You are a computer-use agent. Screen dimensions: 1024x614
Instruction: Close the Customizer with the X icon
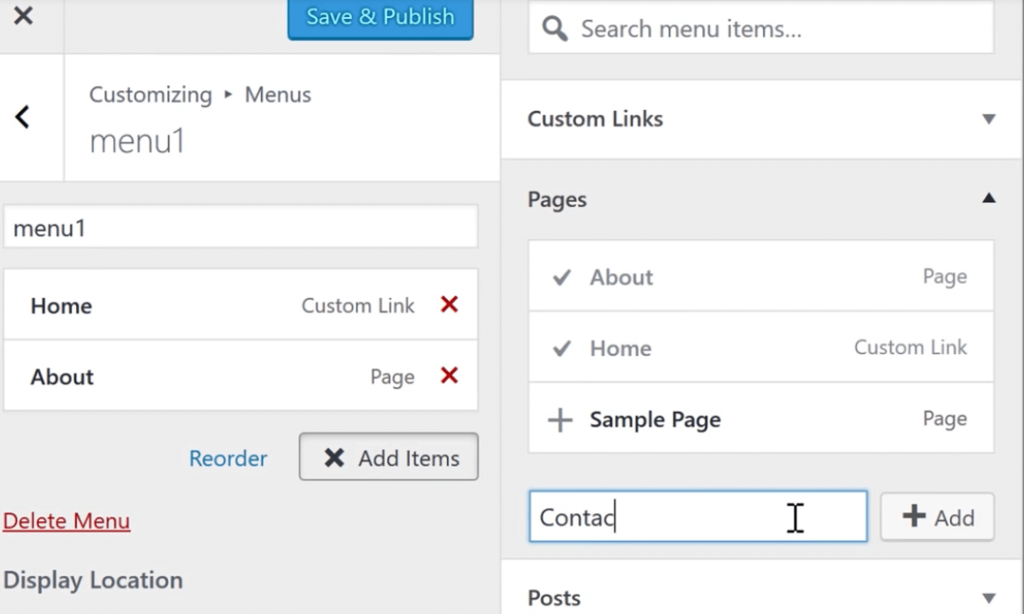[23, 15]
